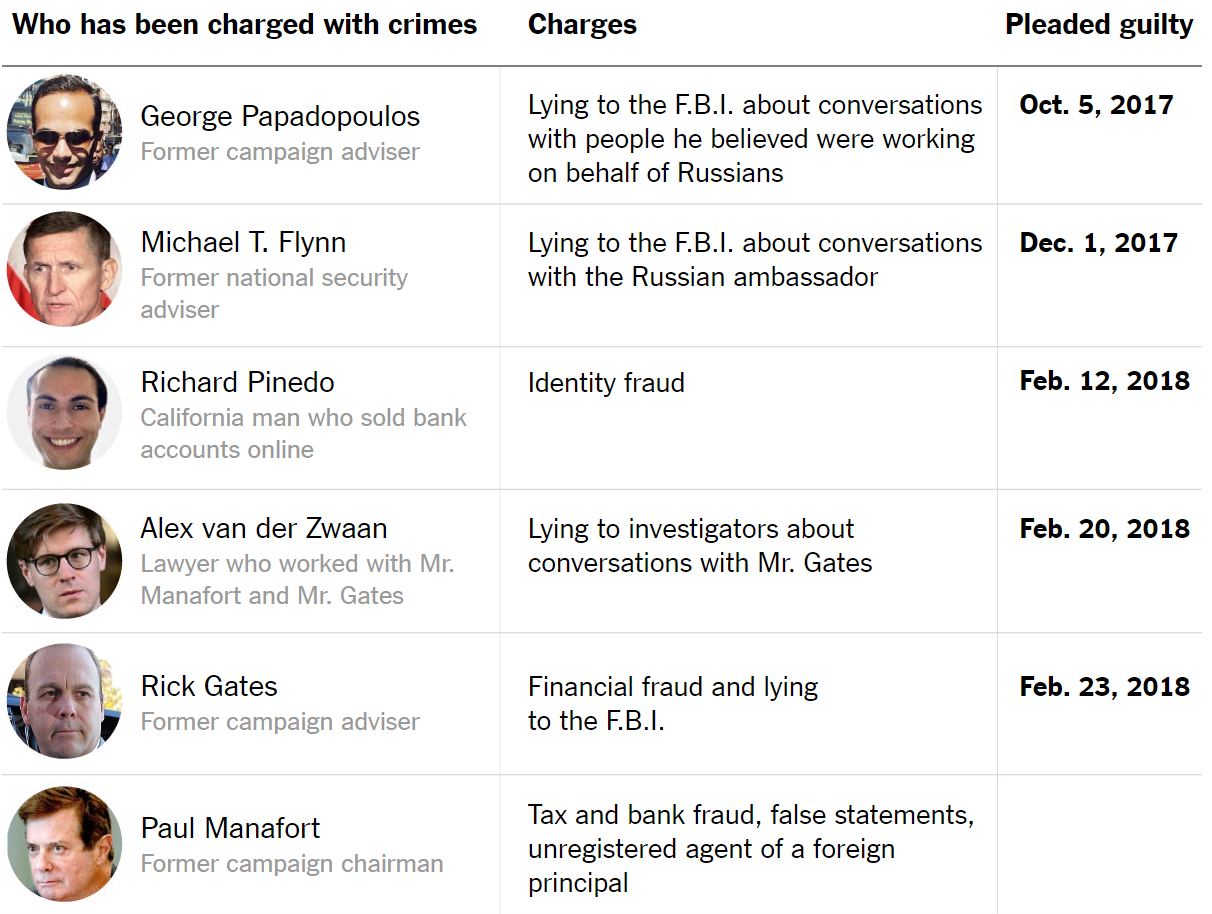Image resolution: width=1212 pixels, height=914 pixels.
Task: Click Paul Manafort's circular photo
Action: tap(64, 844)
